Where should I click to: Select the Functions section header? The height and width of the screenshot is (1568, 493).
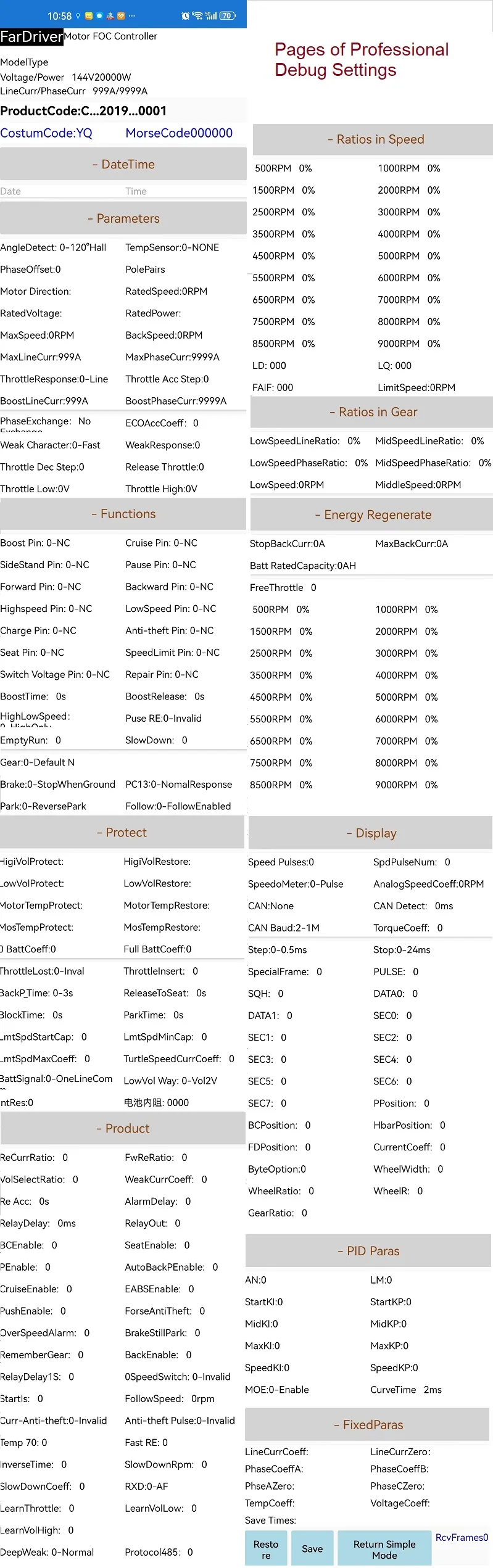(x=123, y=514)
